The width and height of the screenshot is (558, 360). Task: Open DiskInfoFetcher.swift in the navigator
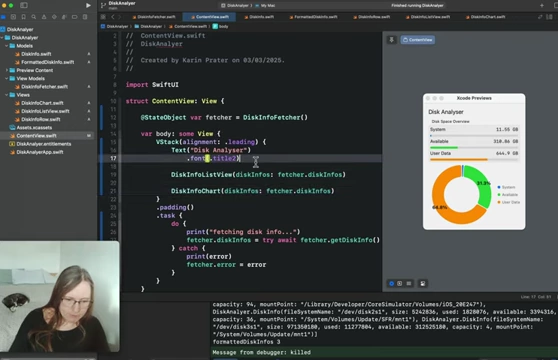[x=41, y=87]
